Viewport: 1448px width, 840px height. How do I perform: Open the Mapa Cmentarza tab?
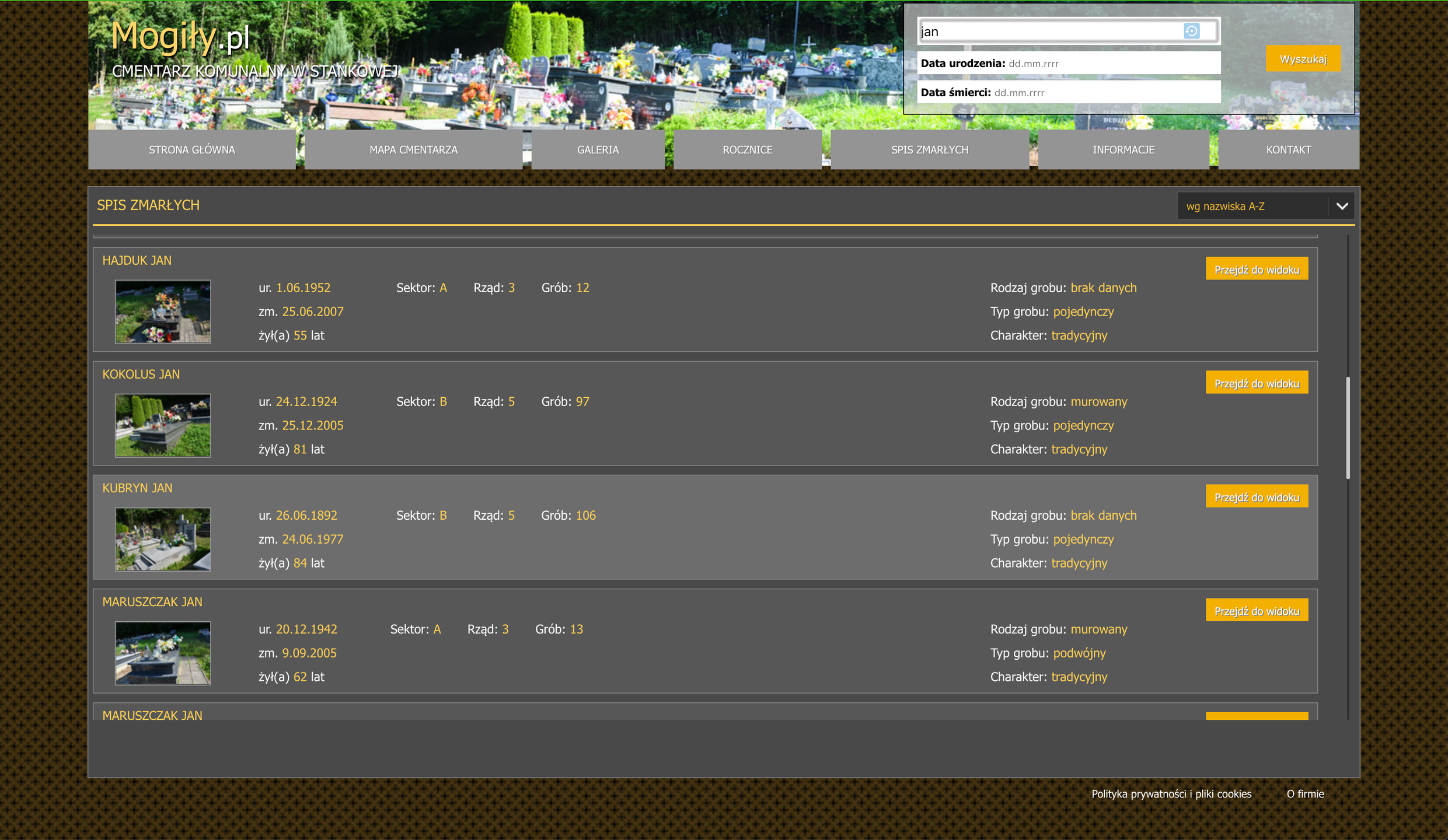(x=413, y=150)
